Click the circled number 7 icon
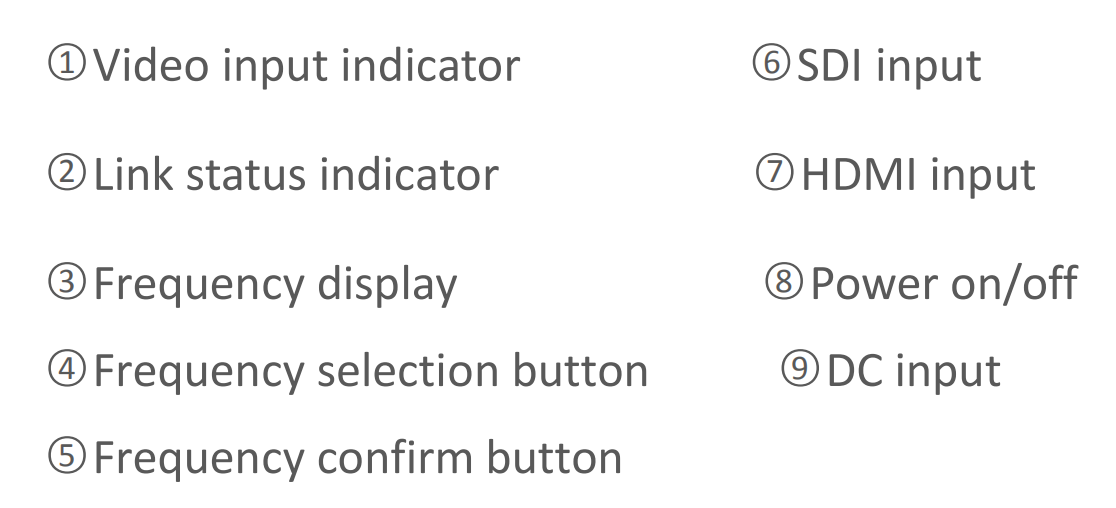The image size is (1116, 508). [774, 172]
